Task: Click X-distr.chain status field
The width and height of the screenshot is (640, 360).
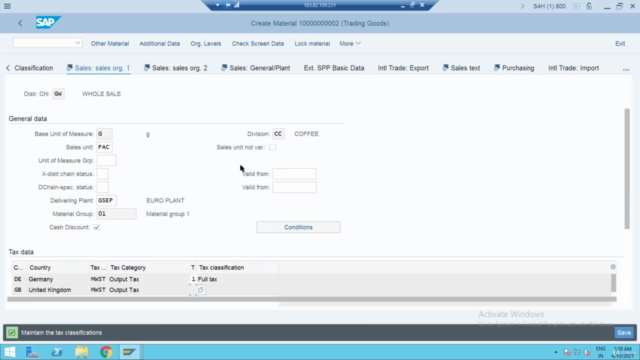Action: pyautogui.click(x=102, y=174)
